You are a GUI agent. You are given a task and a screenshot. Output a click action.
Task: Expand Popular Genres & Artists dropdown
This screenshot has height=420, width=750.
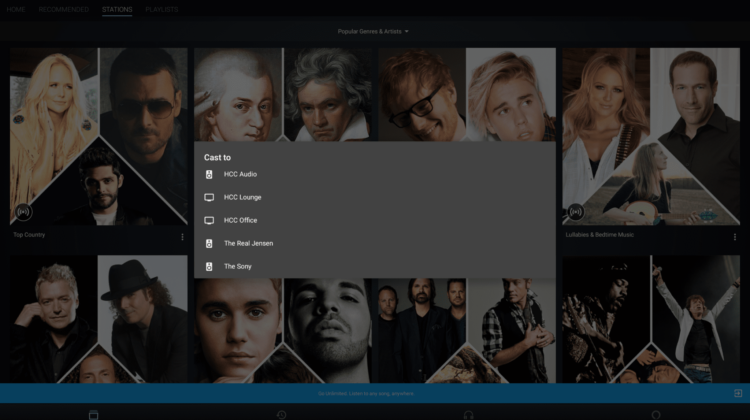[x=374, y=31]
